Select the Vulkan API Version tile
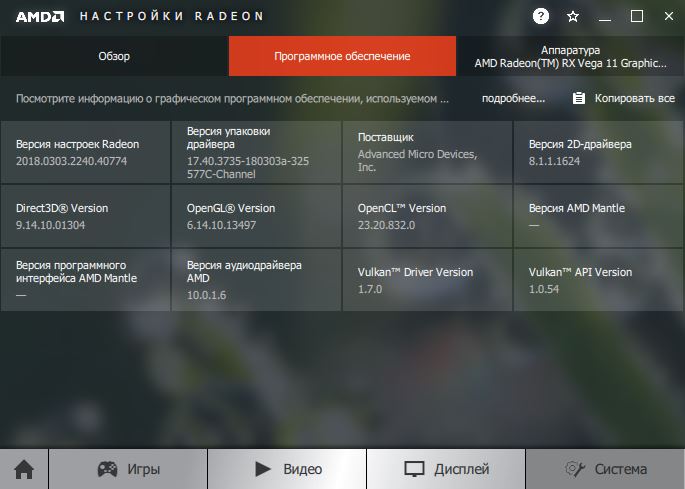Screen dimensions: 685x489 pos(599,280)
